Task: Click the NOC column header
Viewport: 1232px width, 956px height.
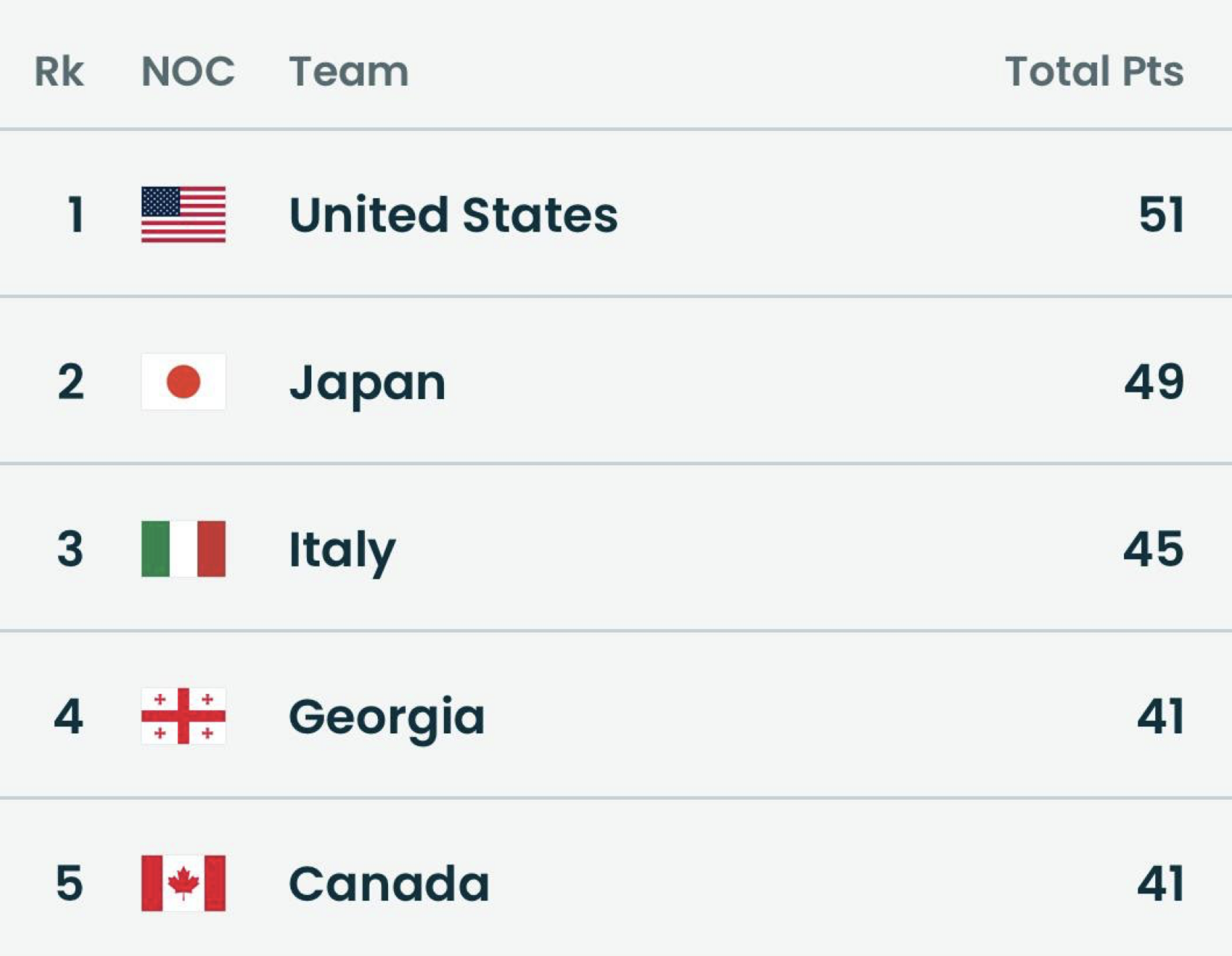Action: [188, 71]
